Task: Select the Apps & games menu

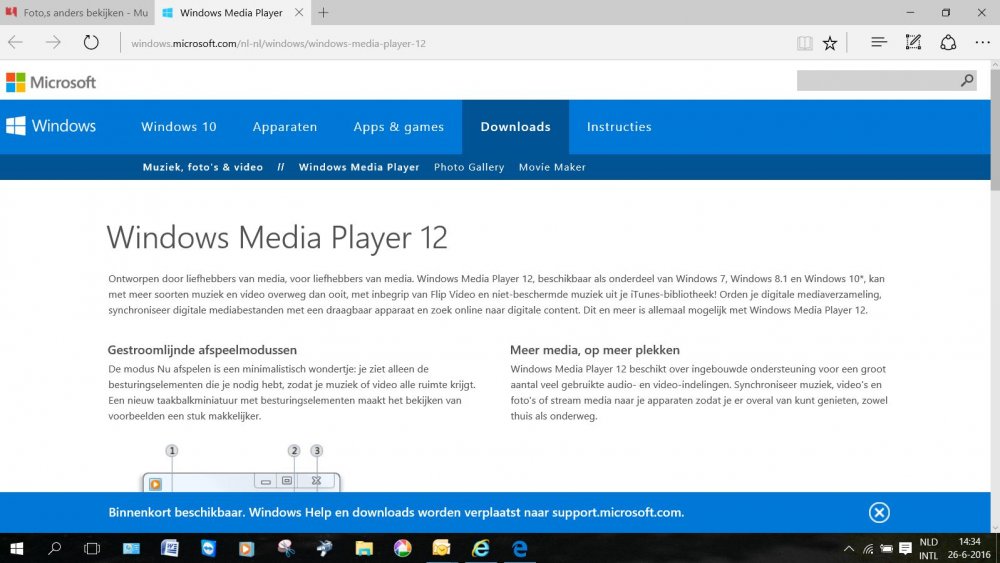Action: point(398,127)
